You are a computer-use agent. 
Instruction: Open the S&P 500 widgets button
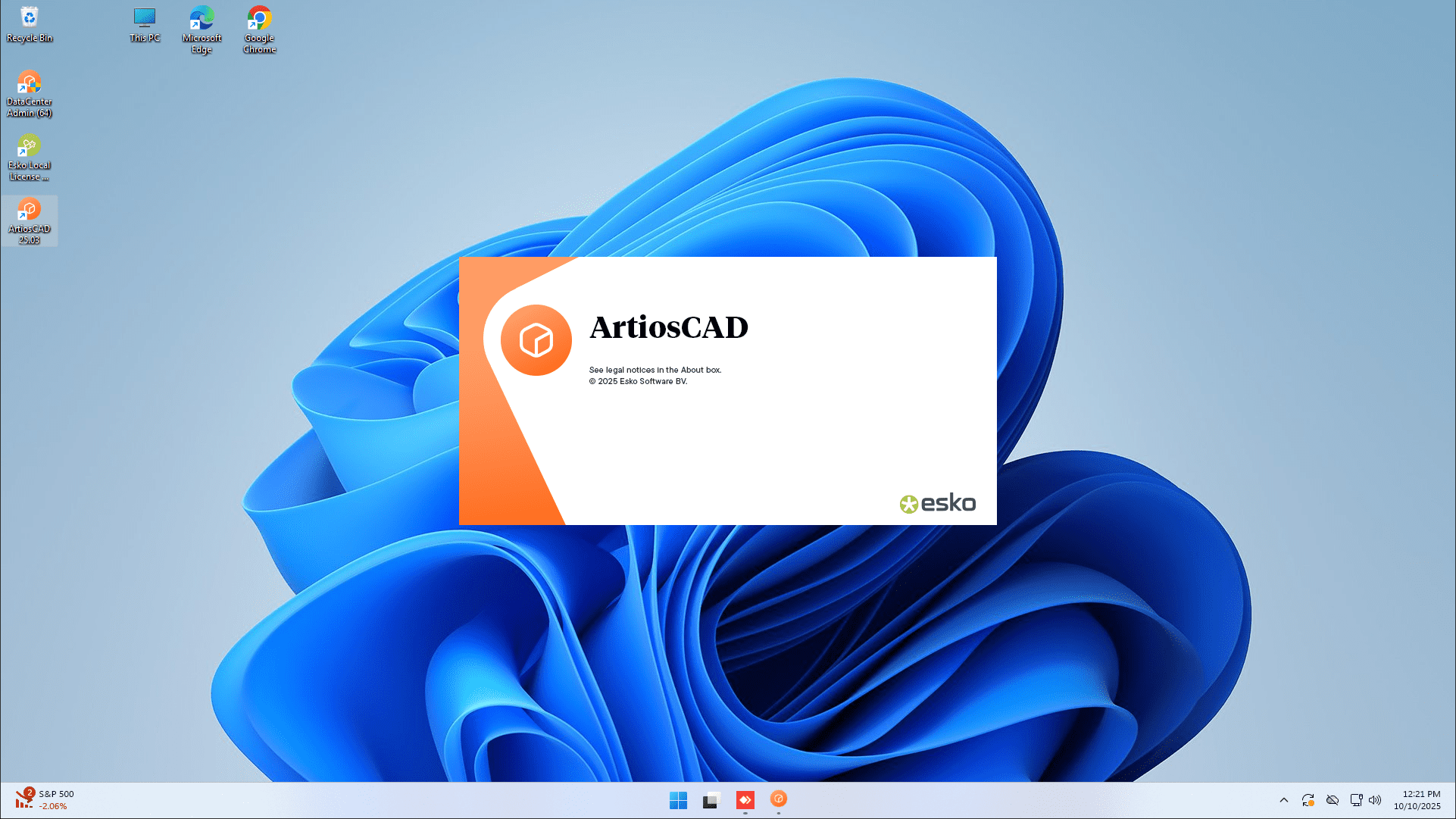coord(45,800)
